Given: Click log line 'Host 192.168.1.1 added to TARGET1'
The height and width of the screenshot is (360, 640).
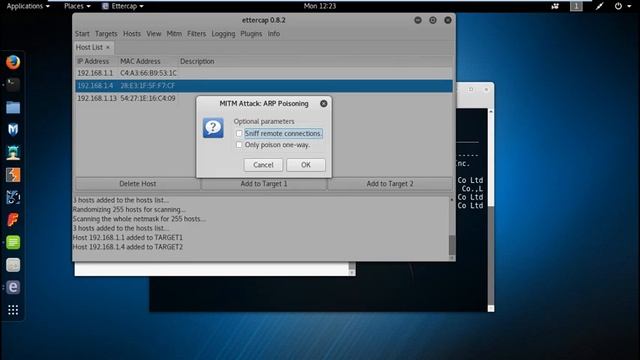Looking at the screenshot, I should pos(128,238).
